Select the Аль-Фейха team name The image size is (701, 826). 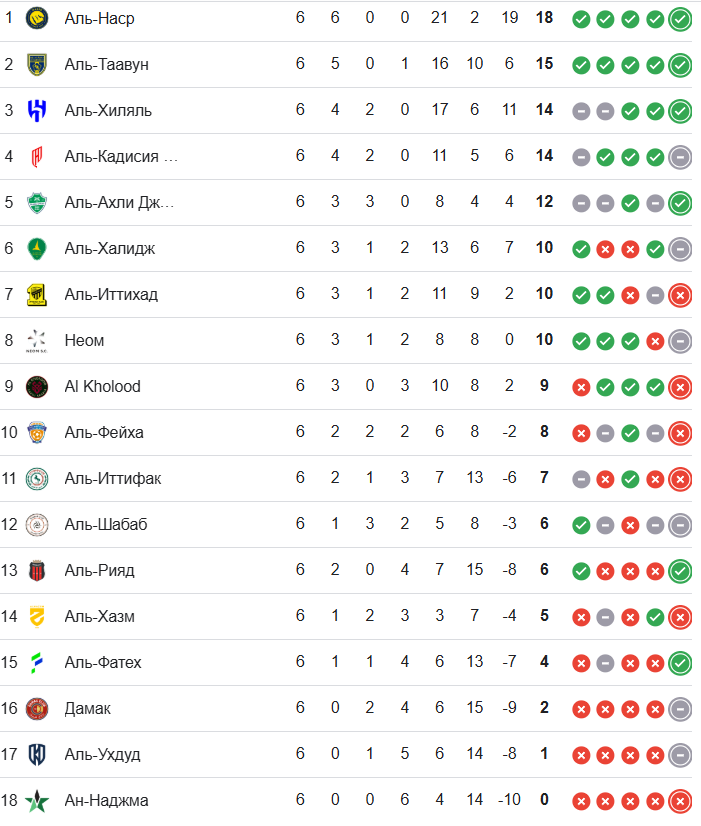tap(104, 432)
